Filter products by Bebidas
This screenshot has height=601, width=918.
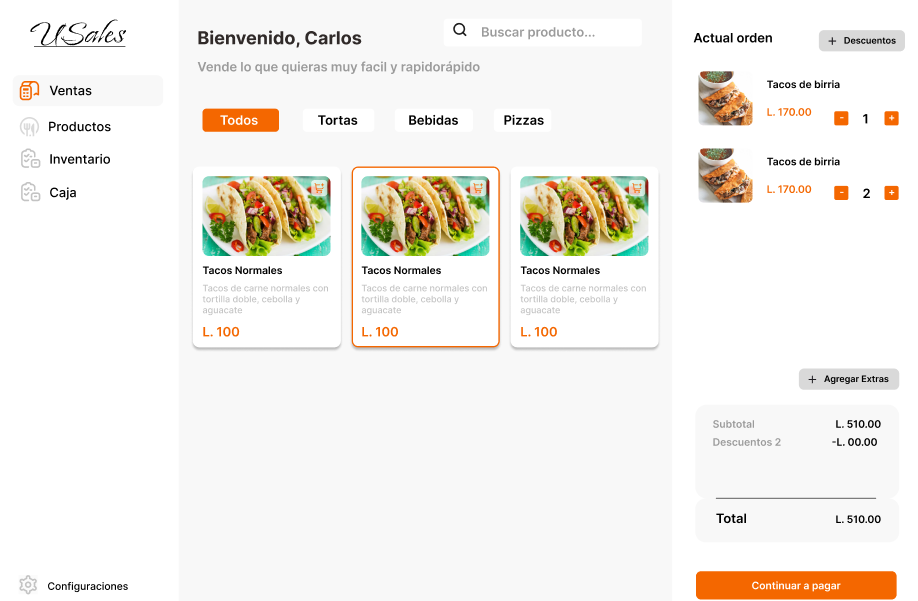(433, 121)
